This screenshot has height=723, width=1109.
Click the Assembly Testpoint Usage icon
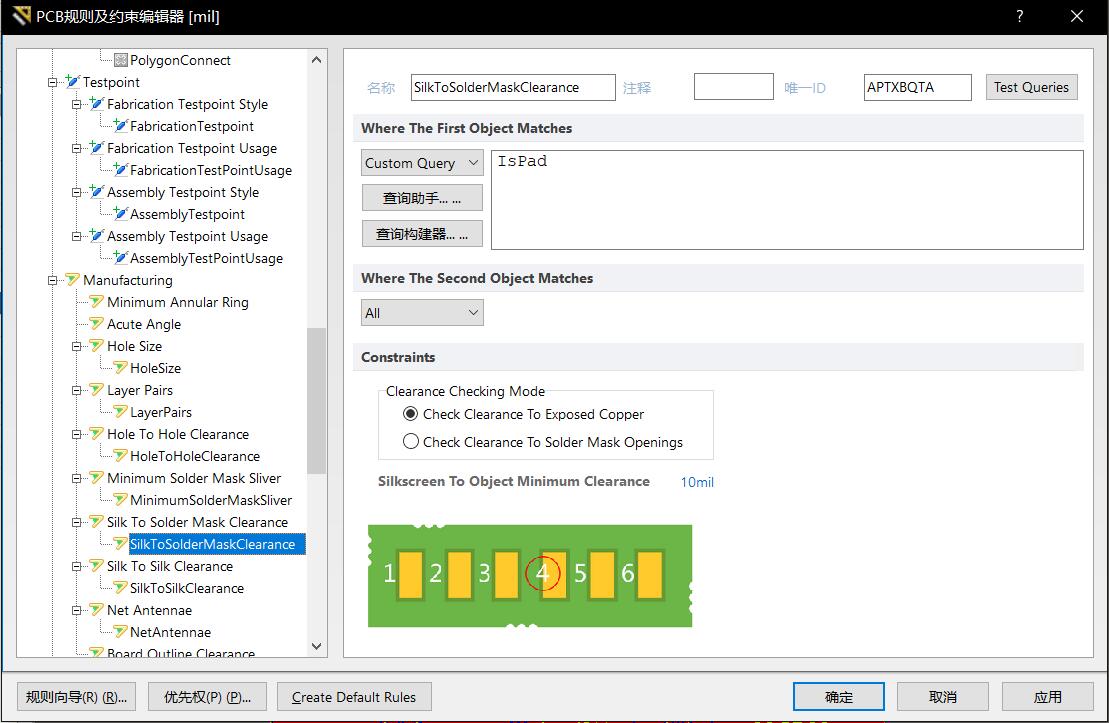[97, 236]
